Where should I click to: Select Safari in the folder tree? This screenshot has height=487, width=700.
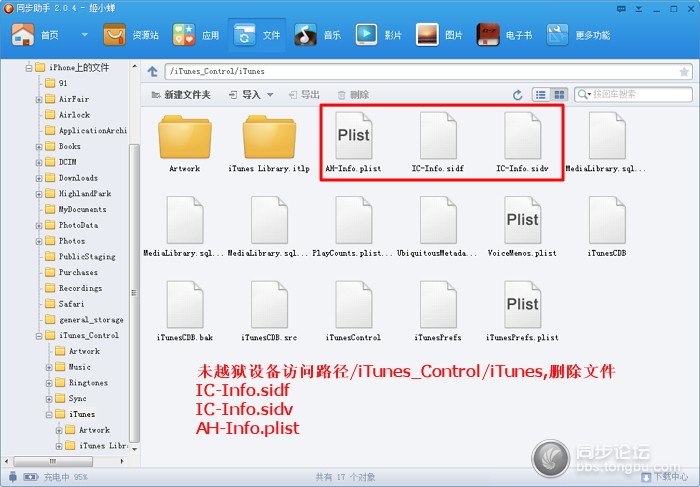[65, 304]
